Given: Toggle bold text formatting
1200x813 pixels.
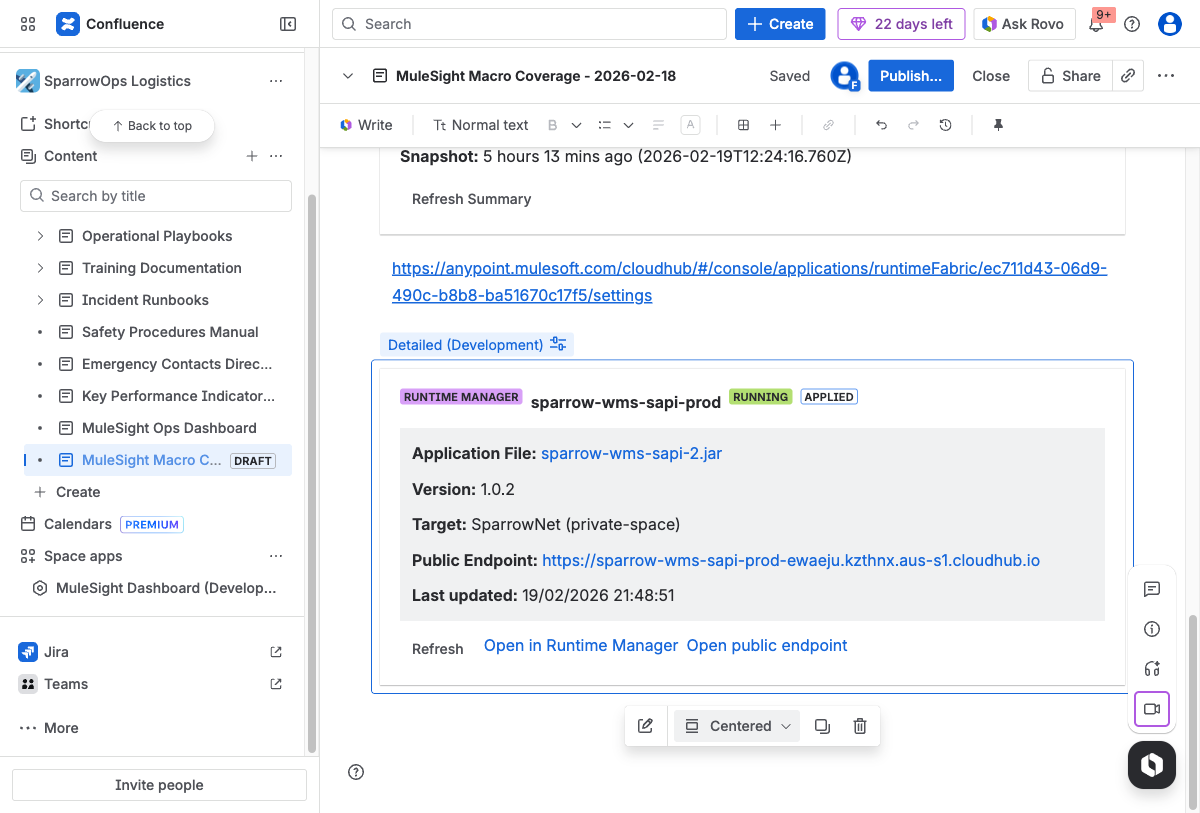Looking at the screenshot, I should tap(552, 124).
